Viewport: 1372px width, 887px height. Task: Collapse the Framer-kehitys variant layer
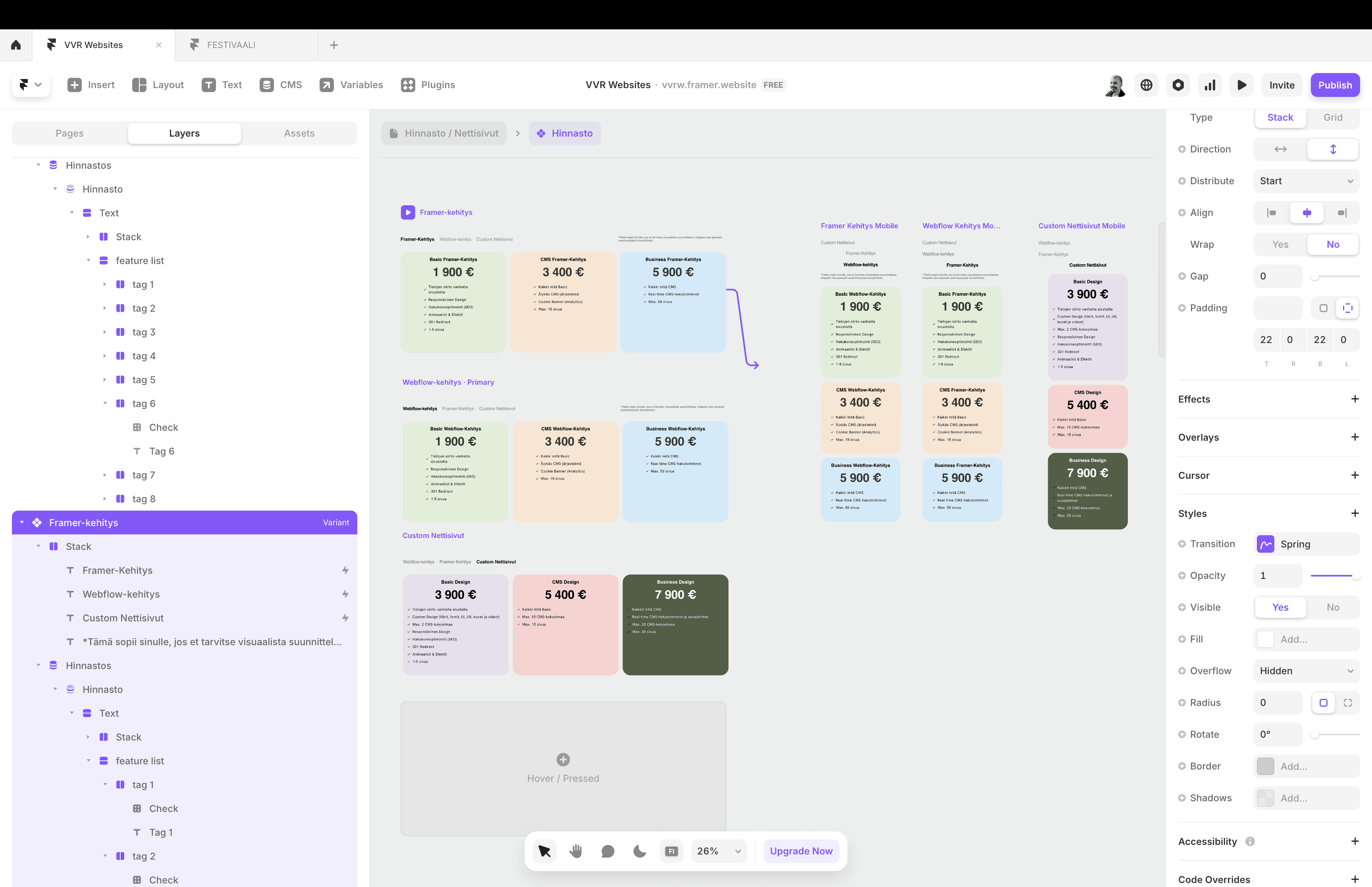(22, 523)
